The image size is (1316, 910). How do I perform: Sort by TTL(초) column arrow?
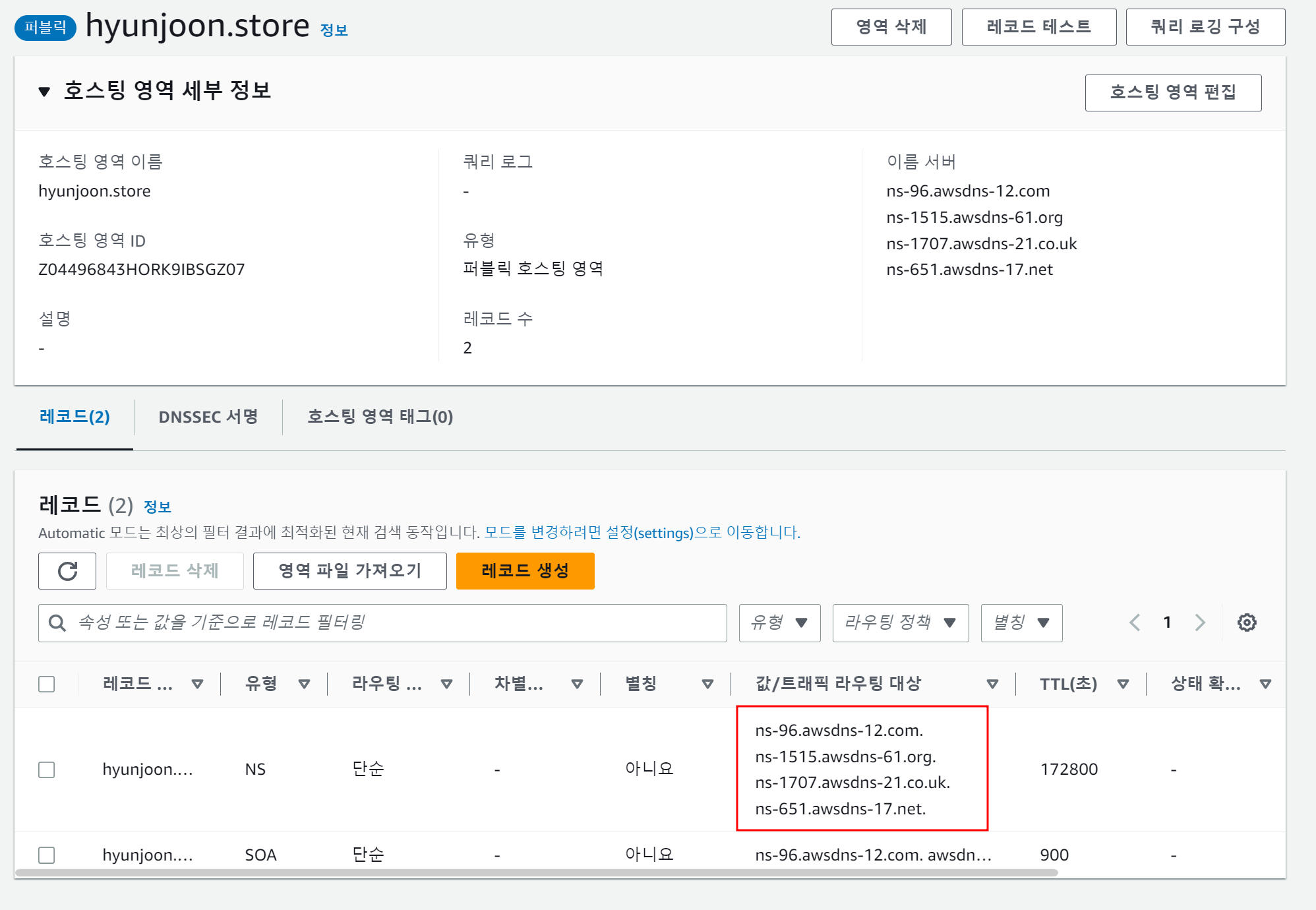(x=1123, y=684)
